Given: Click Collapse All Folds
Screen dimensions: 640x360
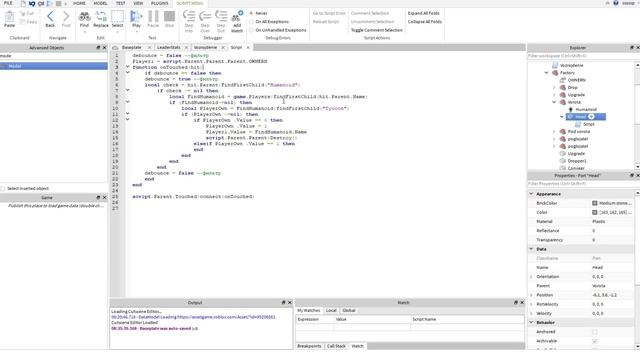Looking at the screenshot, I should point(424,22).
